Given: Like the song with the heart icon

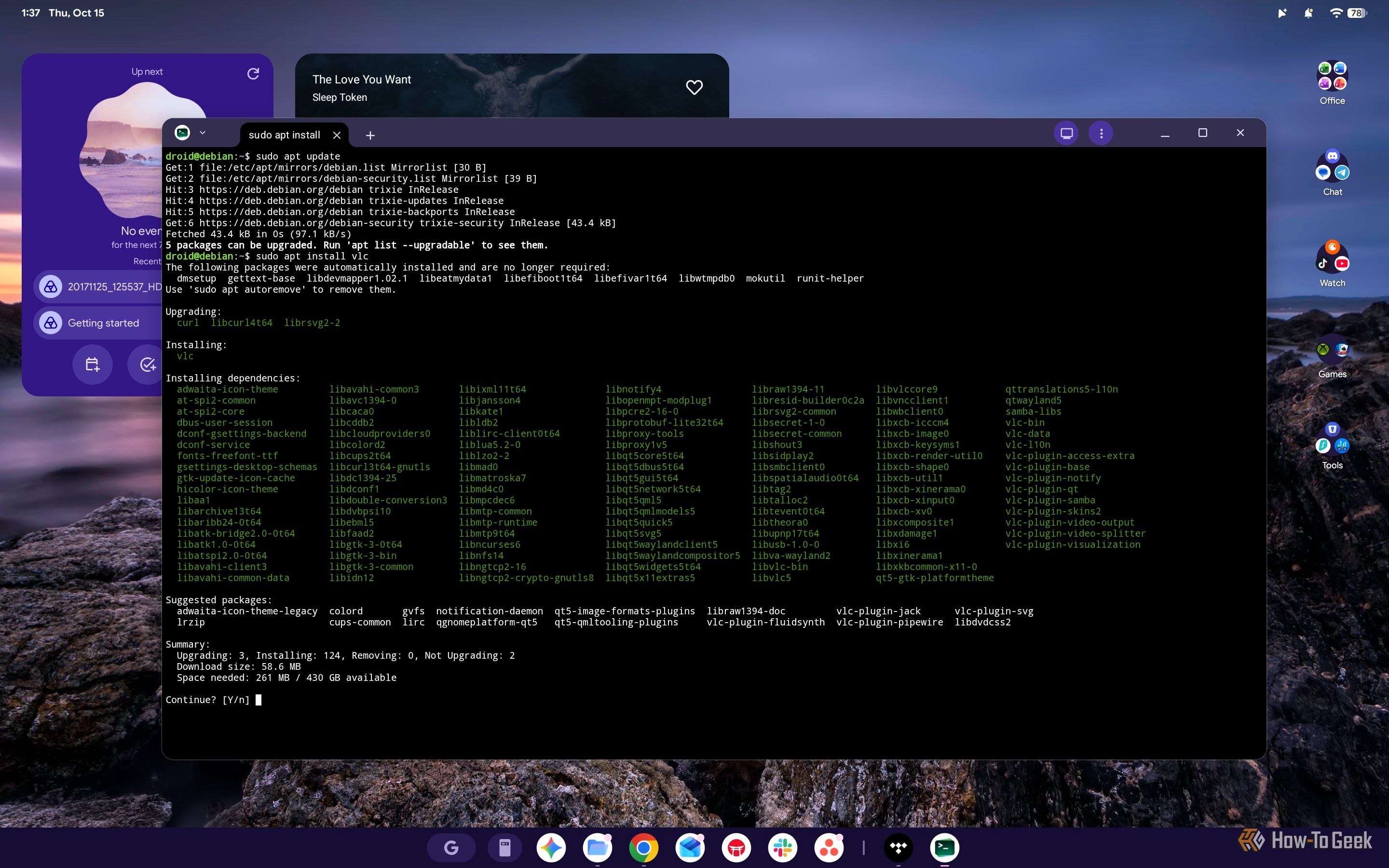Looking at the screenshot, I should click(694, 87).
